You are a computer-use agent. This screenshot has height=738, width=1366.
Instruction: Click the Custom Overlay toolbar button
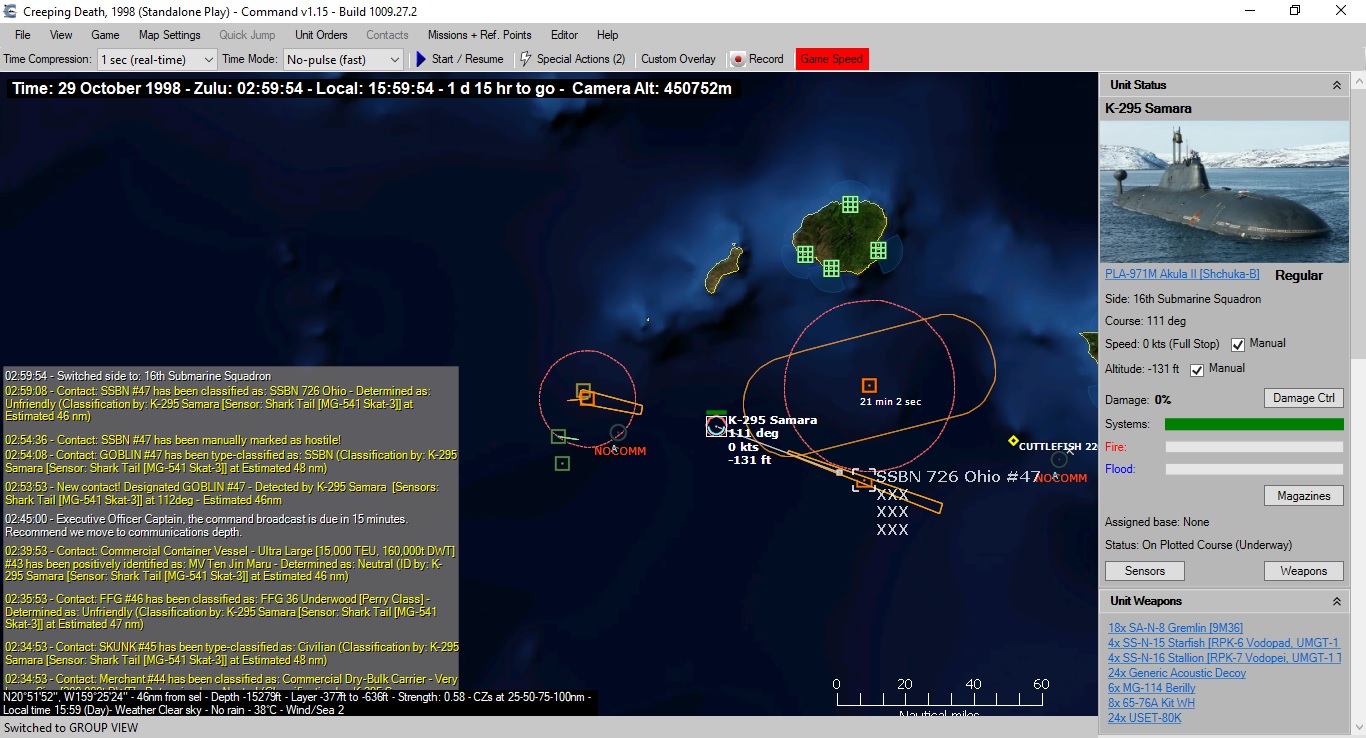pos(679,59)
